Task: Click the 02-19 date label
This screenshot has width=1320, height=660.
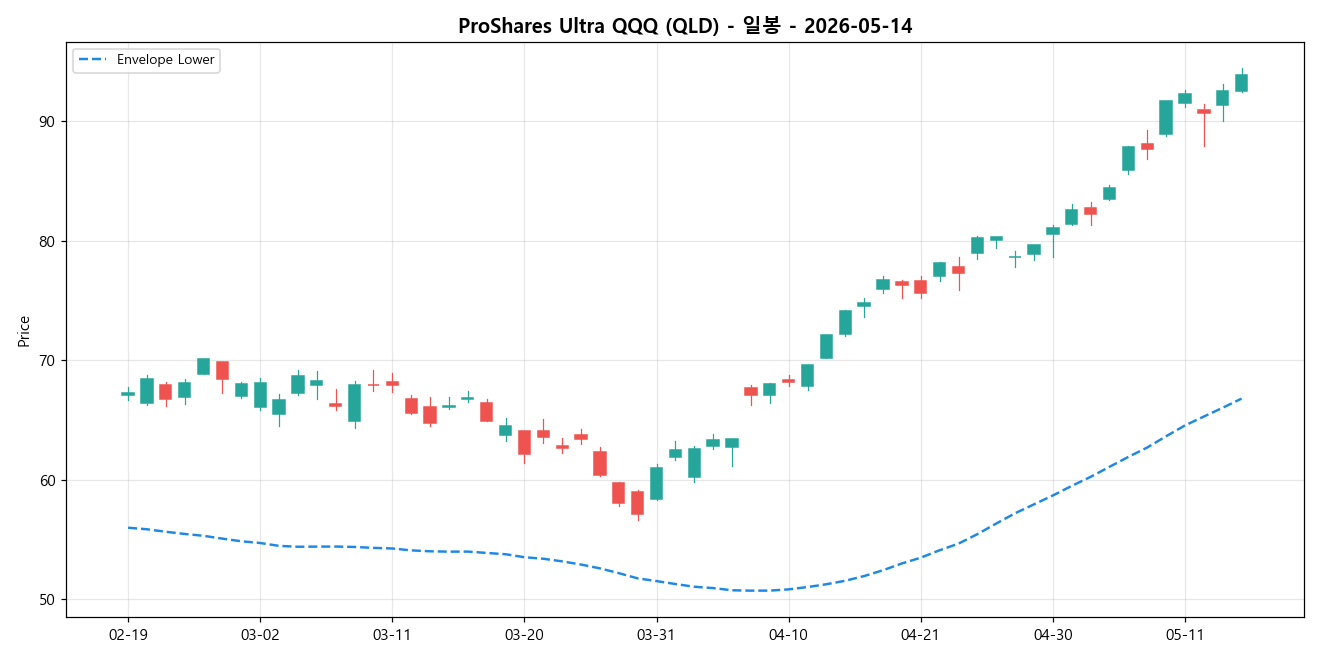Action: pos(128,635)
